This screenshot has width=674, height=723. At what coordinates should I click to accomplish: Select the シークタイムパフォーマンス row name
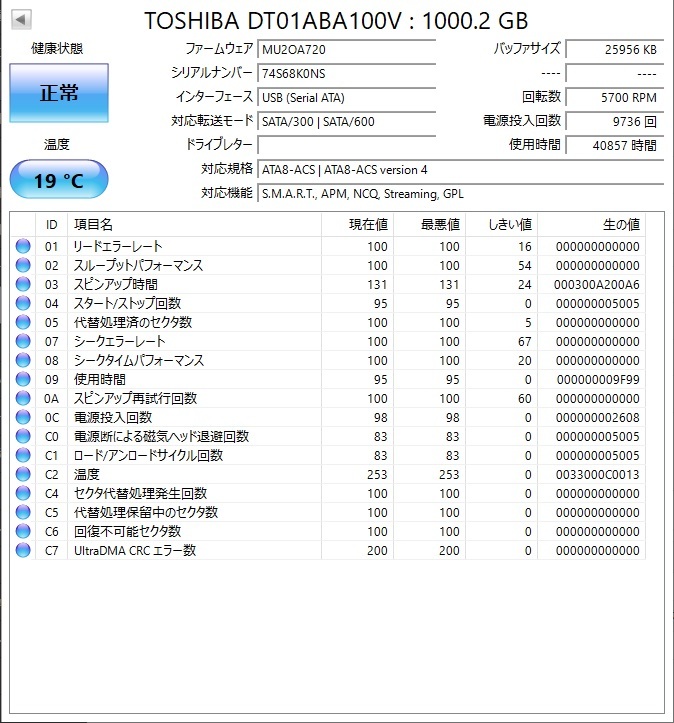(139, 360)
